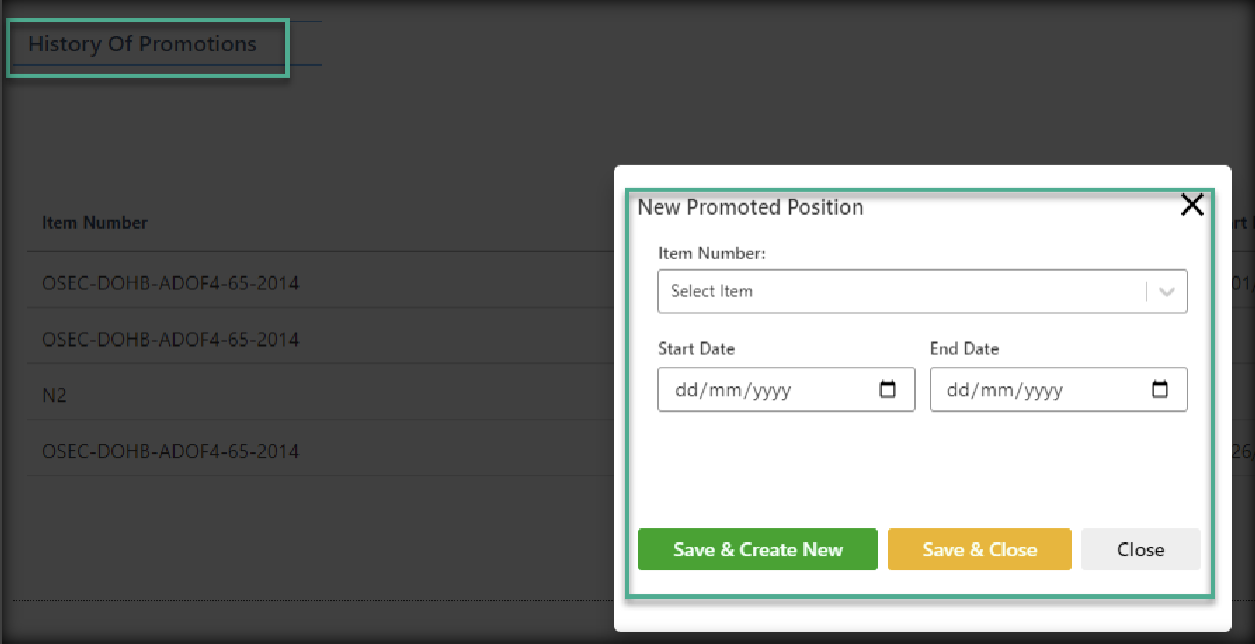Screen dimensions: 1255x644
Task: Open the End Date calendar picker icon
Action: coord(1160,390)
